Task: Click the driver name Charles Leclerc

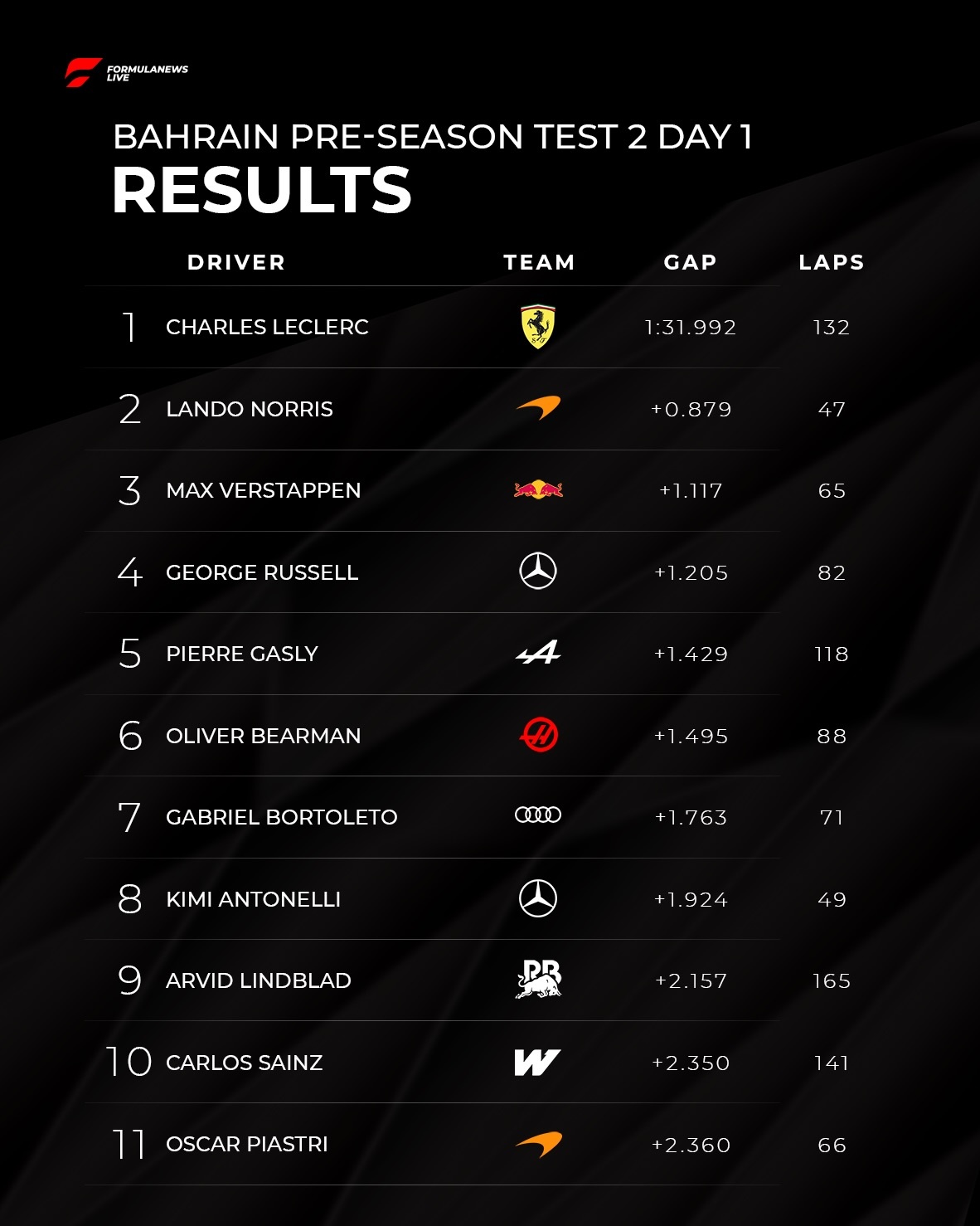Action: tap(267, 328)
